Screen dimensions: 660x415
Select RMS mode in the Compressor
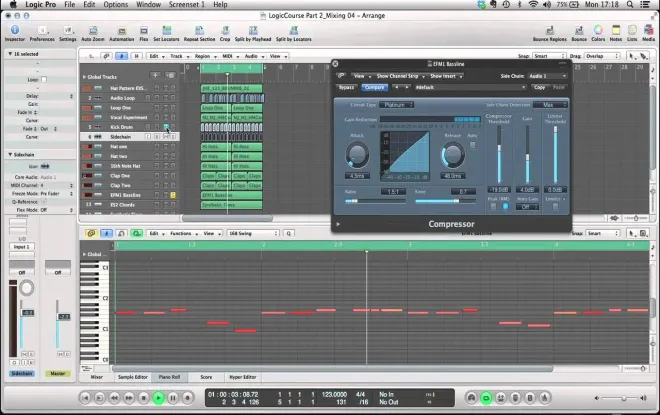[x=506, y=206]
